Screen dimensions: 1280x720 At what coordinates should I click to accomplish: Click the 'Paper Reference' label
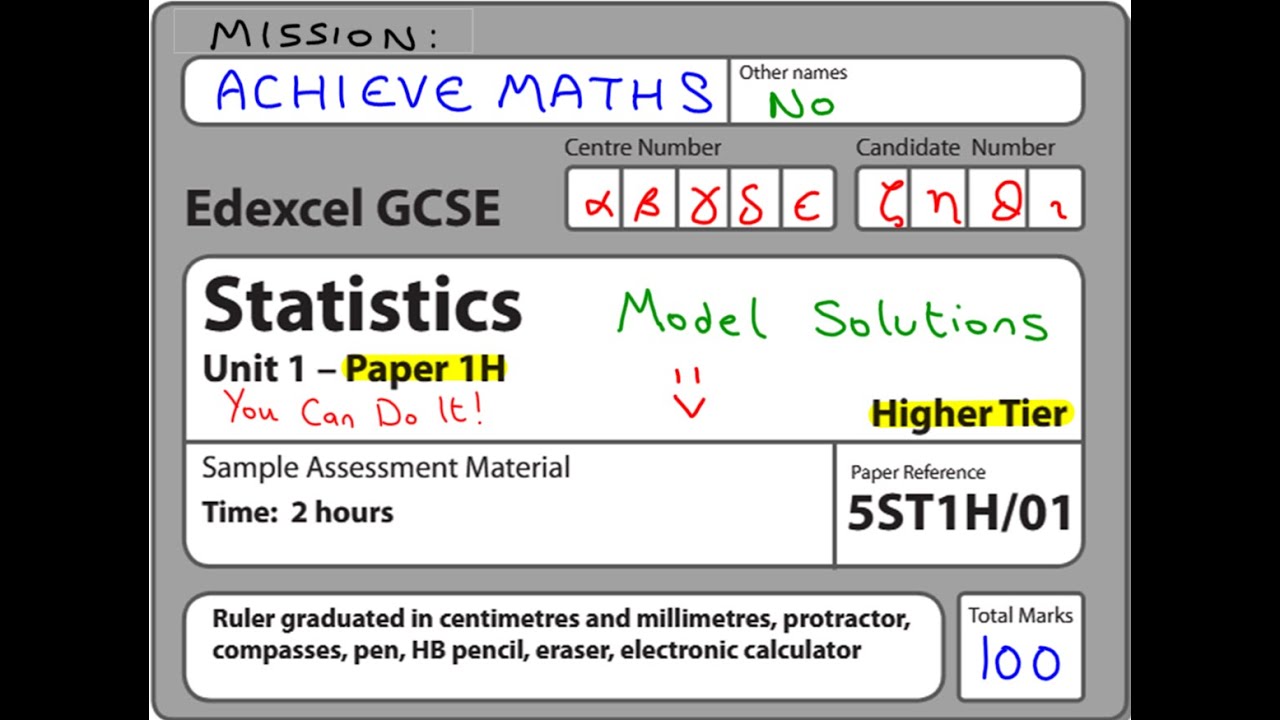click(x=918, y=472)
